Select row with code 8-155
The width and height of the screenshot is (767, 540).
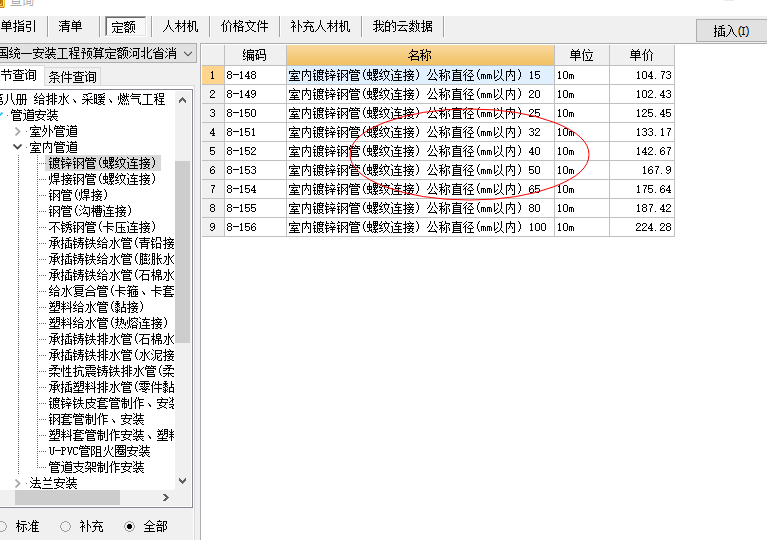[x=438, y=208]
